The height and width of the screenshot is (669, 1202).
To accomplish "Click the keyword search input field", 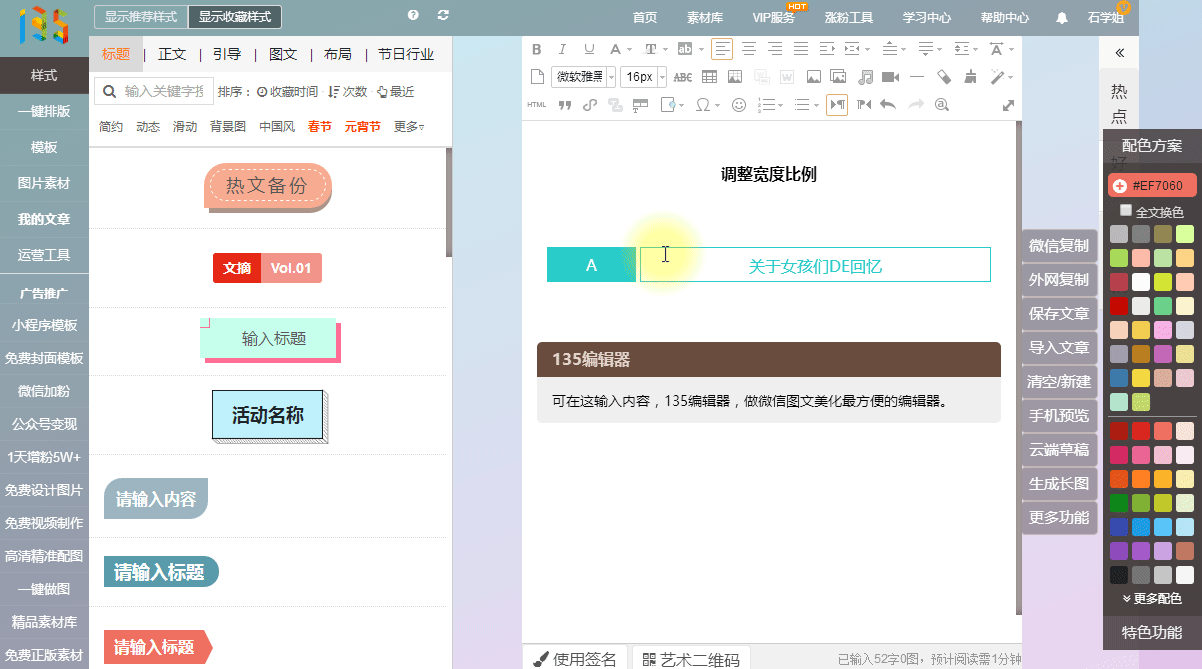I will [x=163, y=92].
